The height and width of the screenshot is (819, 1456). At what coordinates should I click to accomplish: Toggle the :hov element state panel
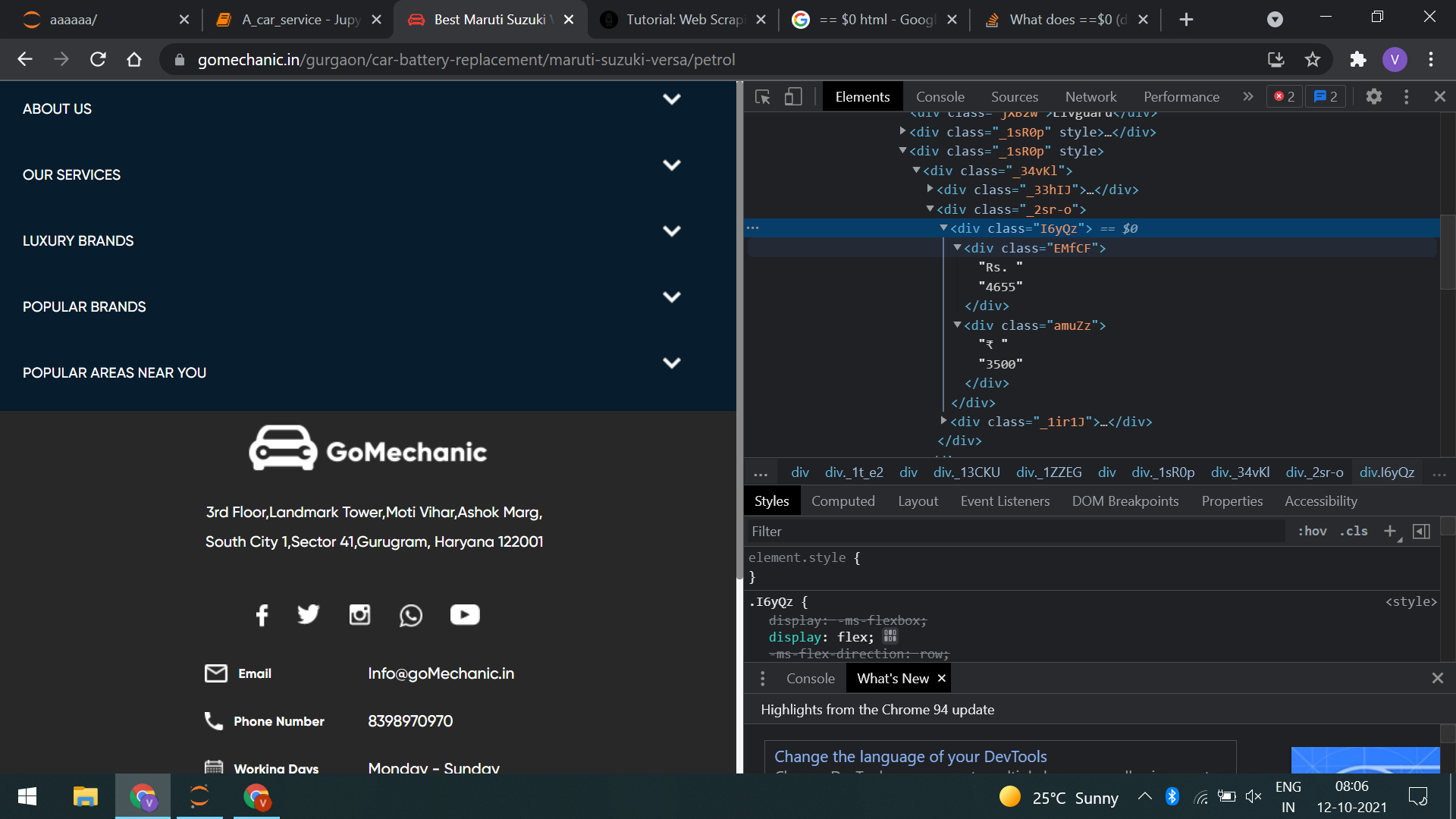tap(1312, 531)
